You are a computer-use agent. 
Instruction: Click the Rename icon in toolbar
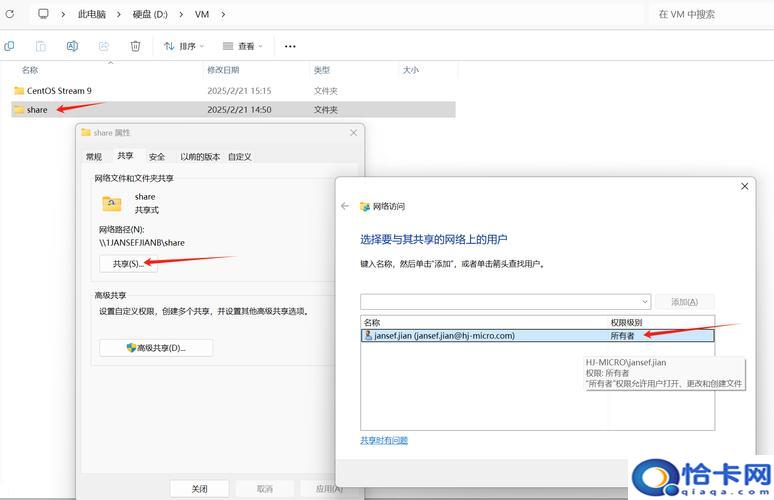click(x=72, y=46)
